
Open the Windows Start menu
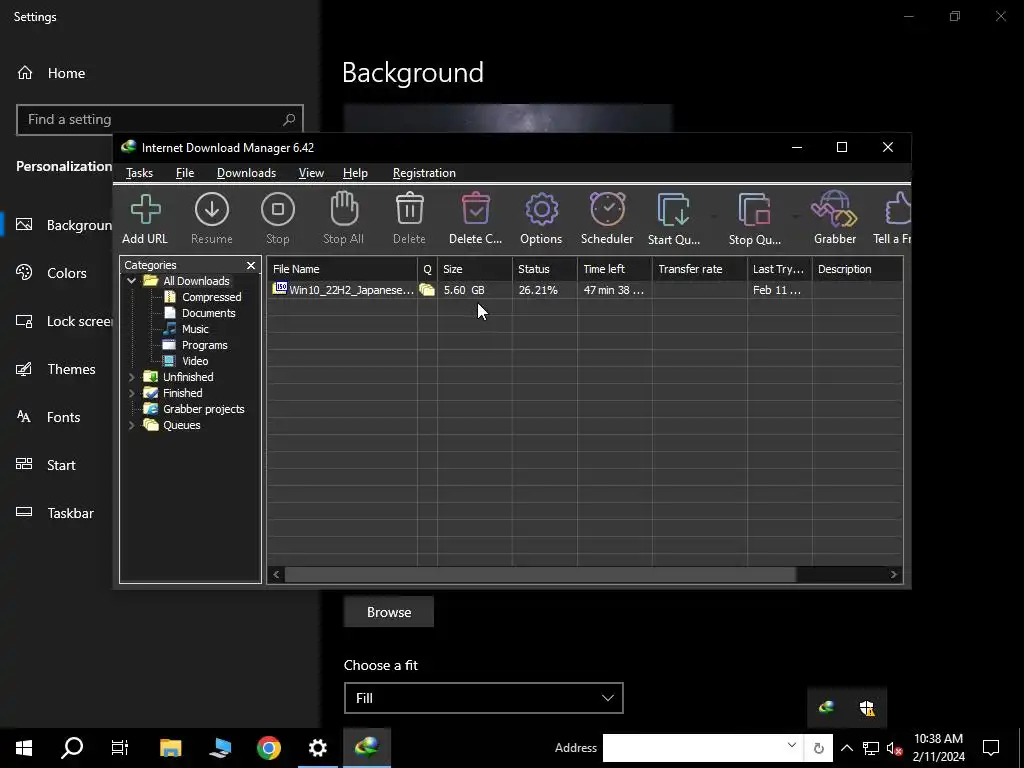(x=24, y=748)
